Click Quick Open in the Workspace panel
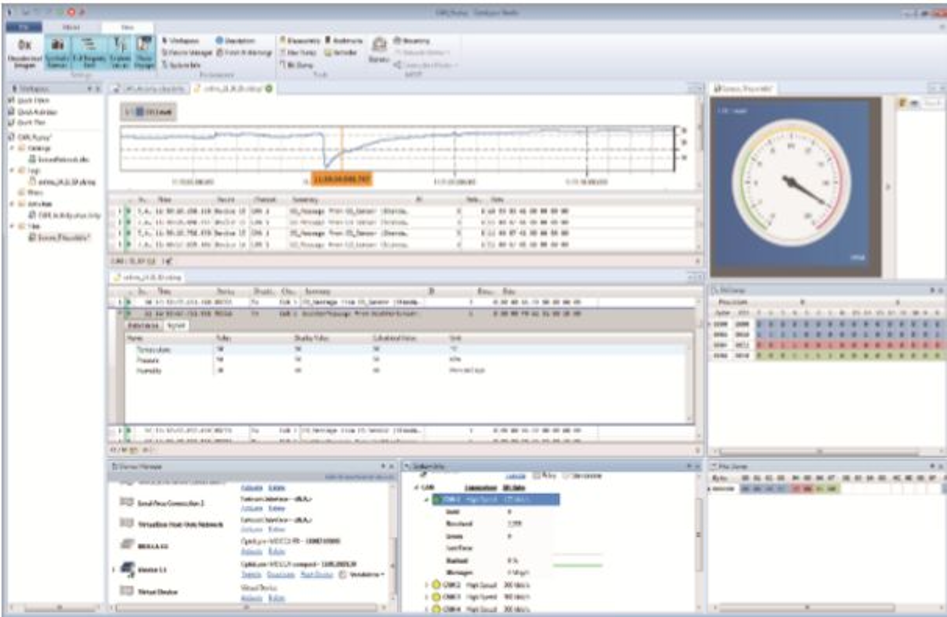 pyautogui.click(x=28, y=100)
